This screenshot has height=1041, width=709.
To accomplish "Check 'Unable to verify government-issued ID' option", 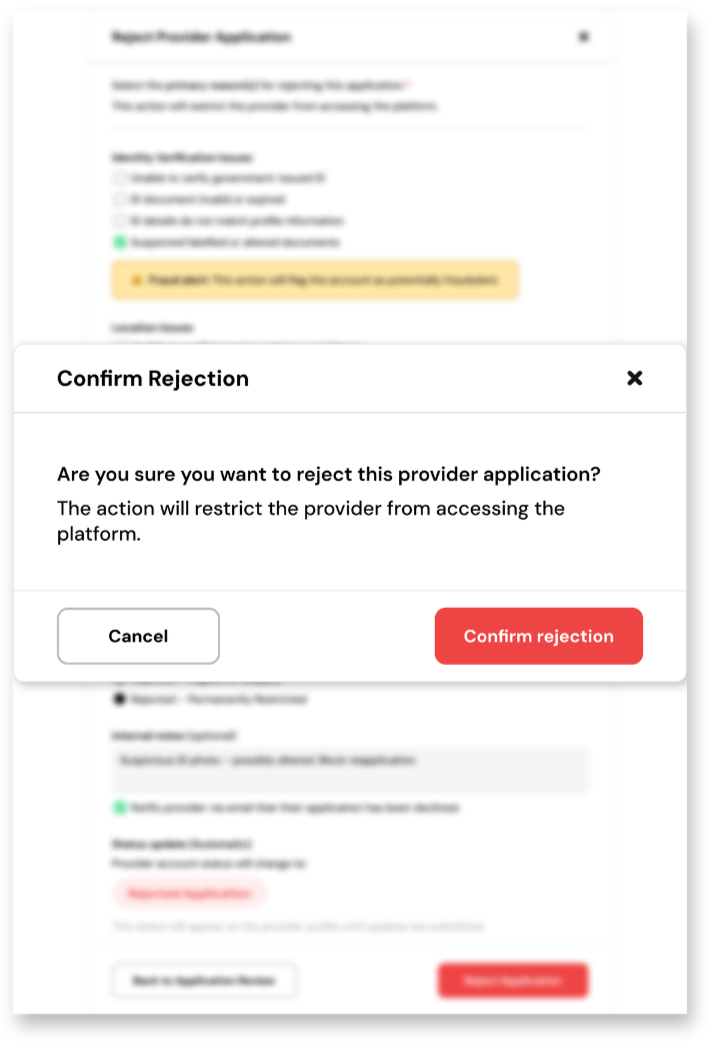I will 119,178.
